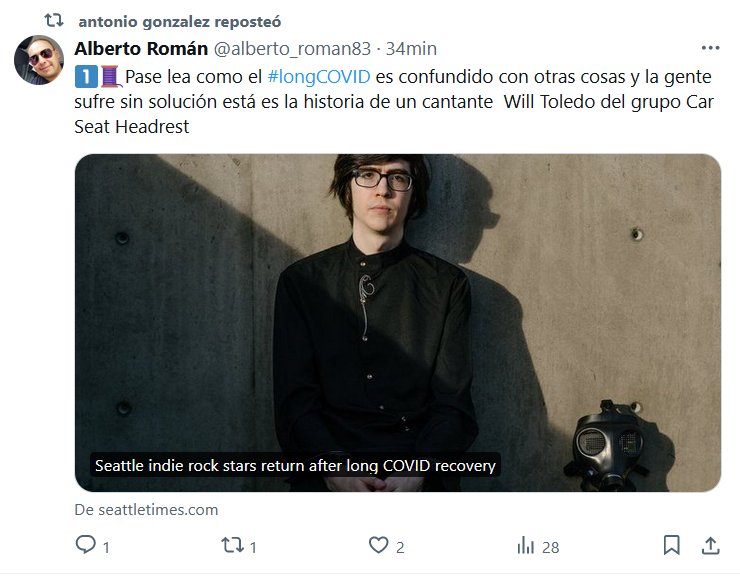This screenshot has width=740, height=578.
Task: Open the @alberto_roman83 handle
Action: 292,49
